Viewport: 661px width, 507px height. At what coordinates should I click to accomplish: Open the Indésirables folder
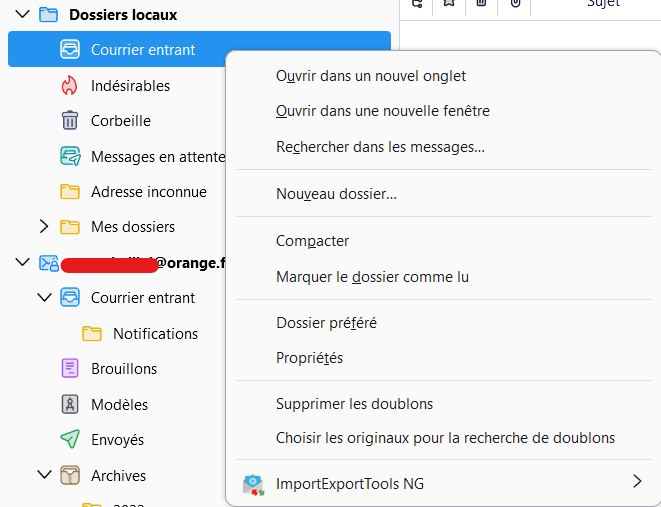point(130,86)
